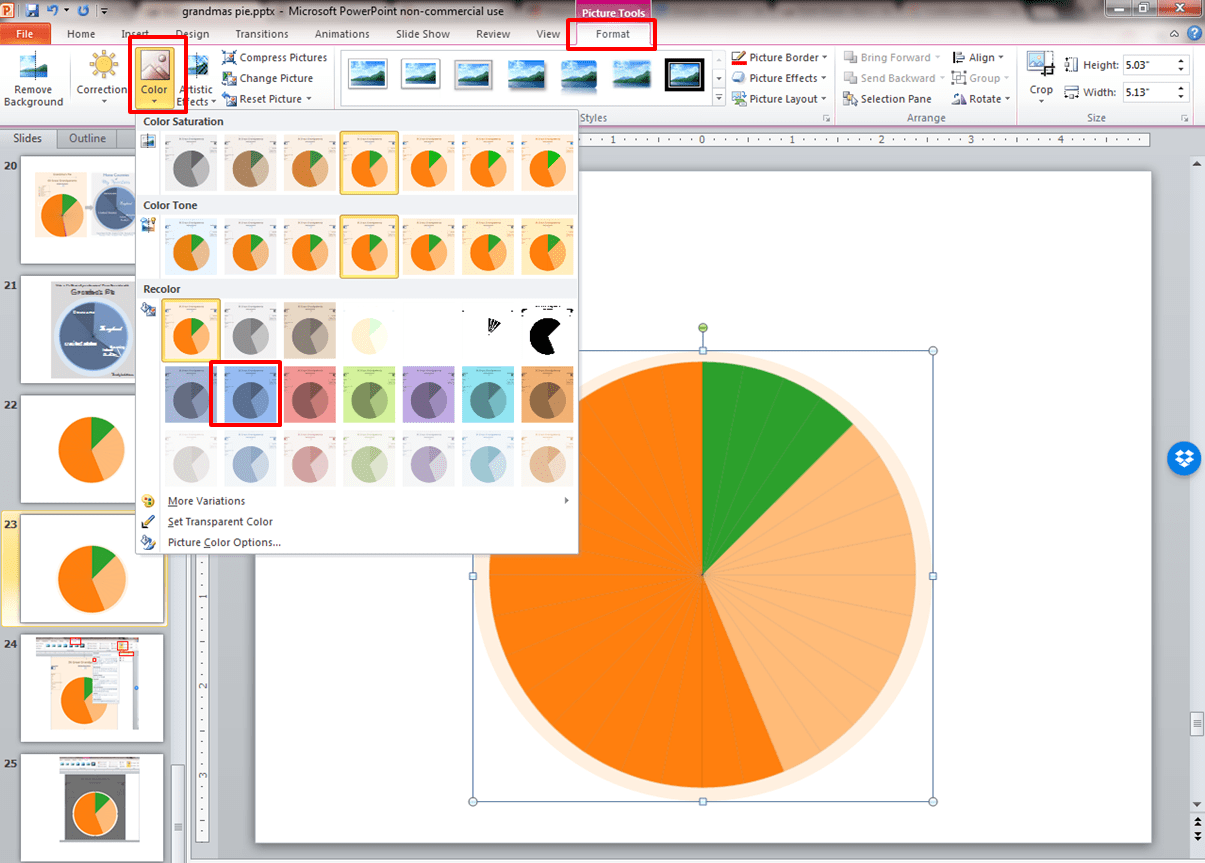Image resolution: width=1205 pixels, height=863 pixels.
Task: Apply the first picture style thumbnail
Action: pos(367,75)
